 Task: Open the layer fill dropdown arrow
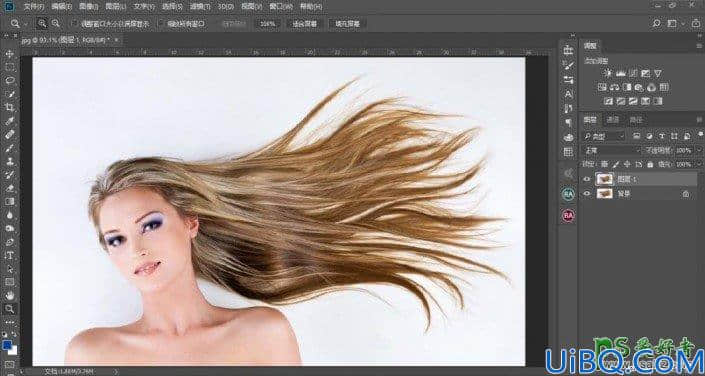click(700, 164)
